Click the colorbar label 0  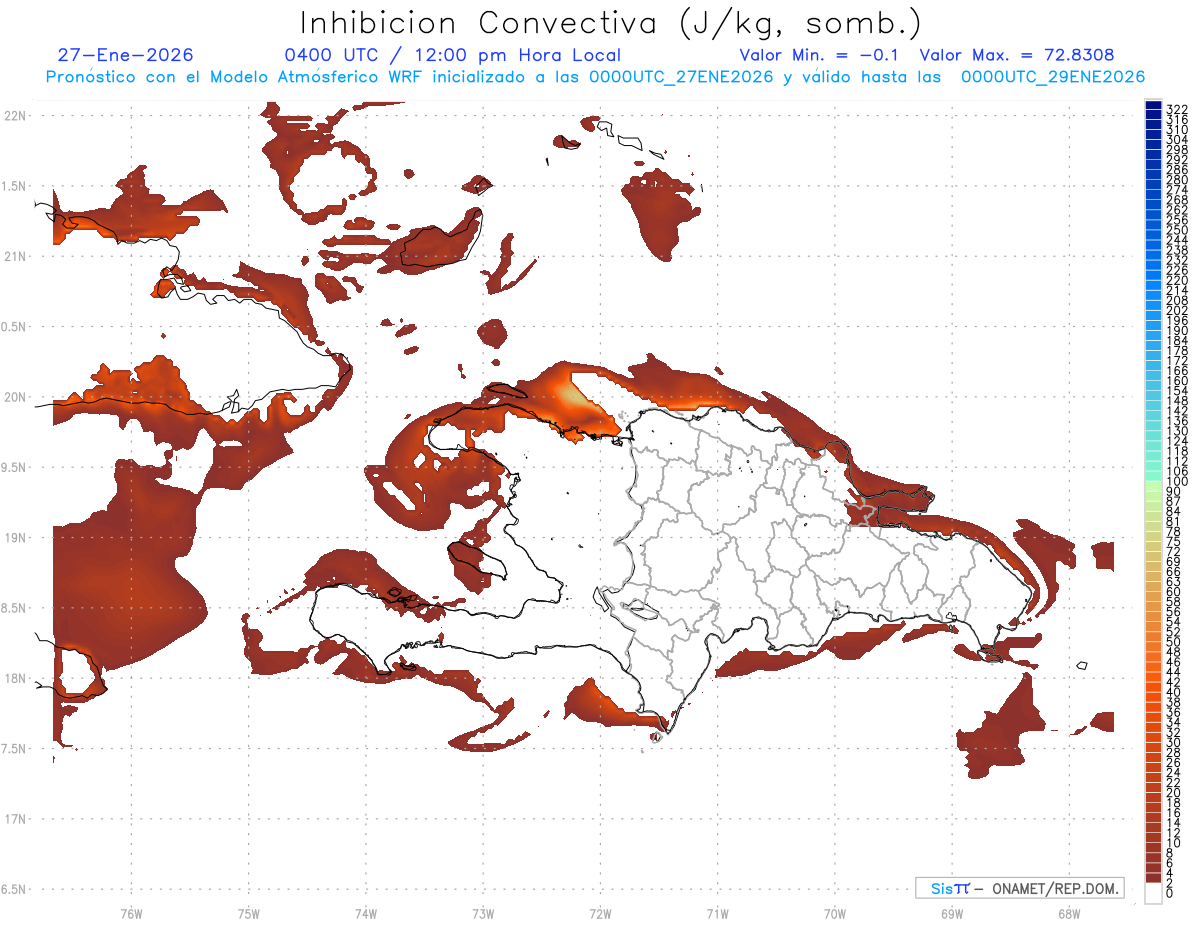click(x=1169, y=893)
